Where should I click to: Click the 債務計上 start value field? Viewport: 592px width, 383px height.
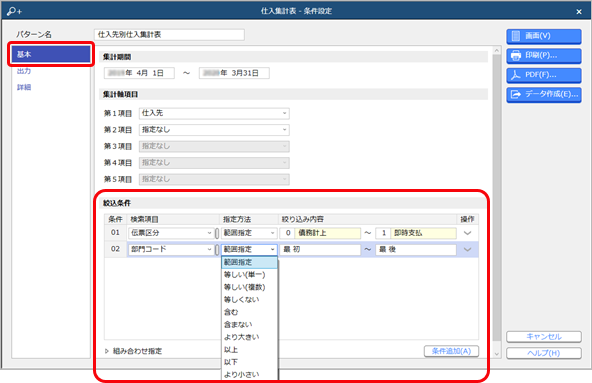click(x=328, y=233)
